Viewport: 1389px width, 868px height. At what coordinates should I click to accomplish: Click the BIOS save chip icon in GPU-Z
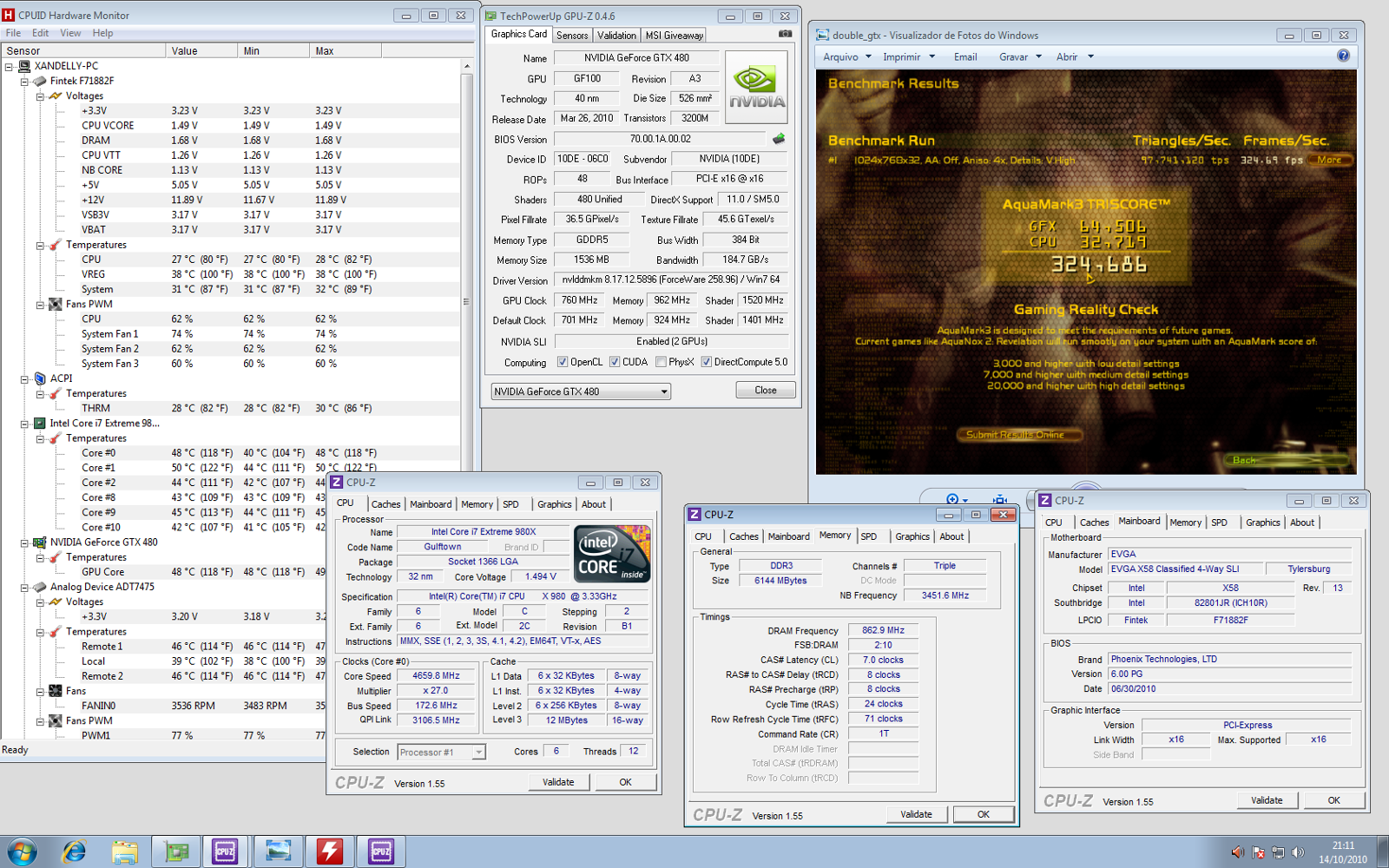click(x=779, y=139)
